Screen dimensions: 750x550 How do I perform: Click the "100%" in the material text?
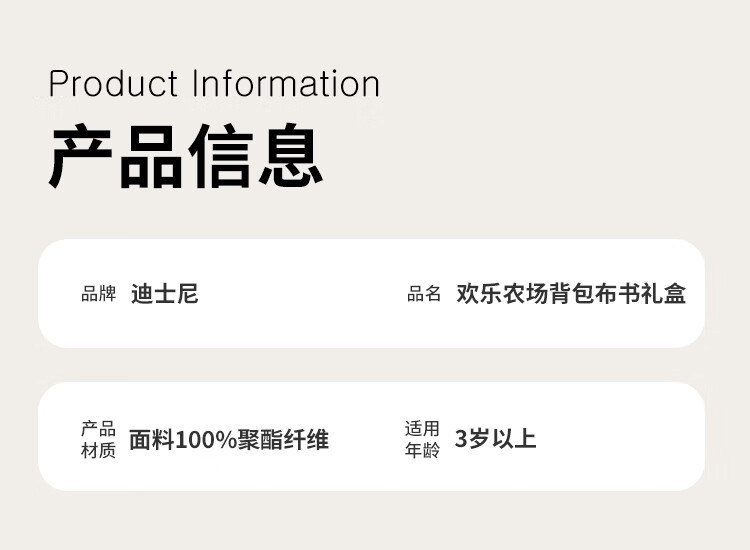click(x=206, y=439)
